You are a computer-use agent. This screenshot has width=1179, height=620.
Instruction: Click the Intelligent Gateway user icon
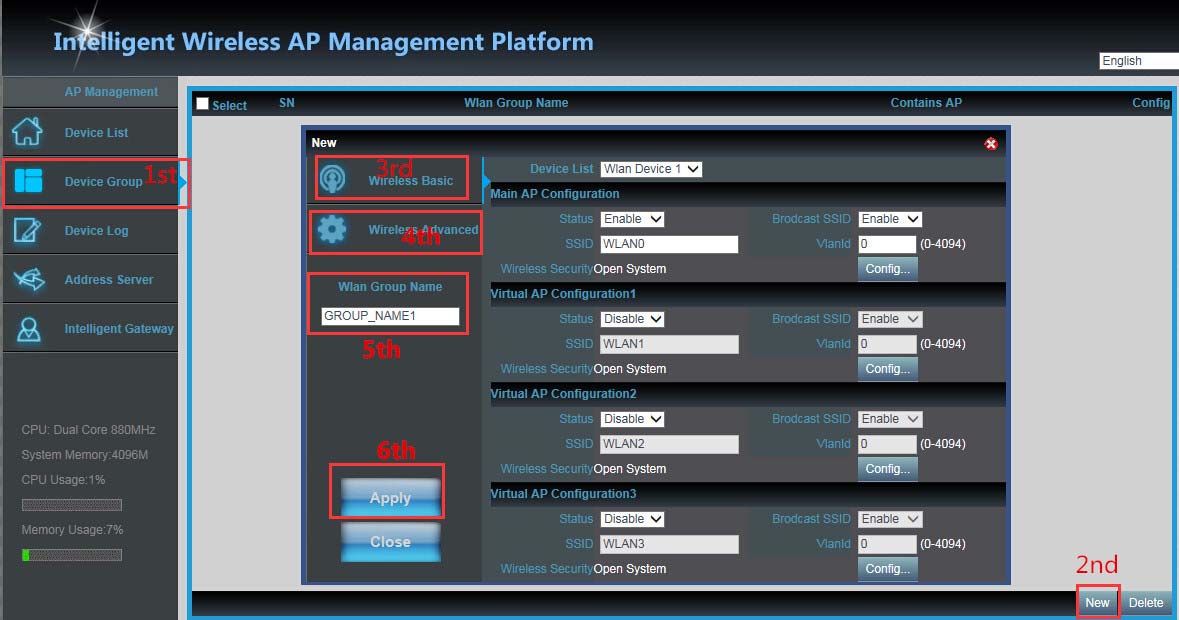(x=29, y=329)
